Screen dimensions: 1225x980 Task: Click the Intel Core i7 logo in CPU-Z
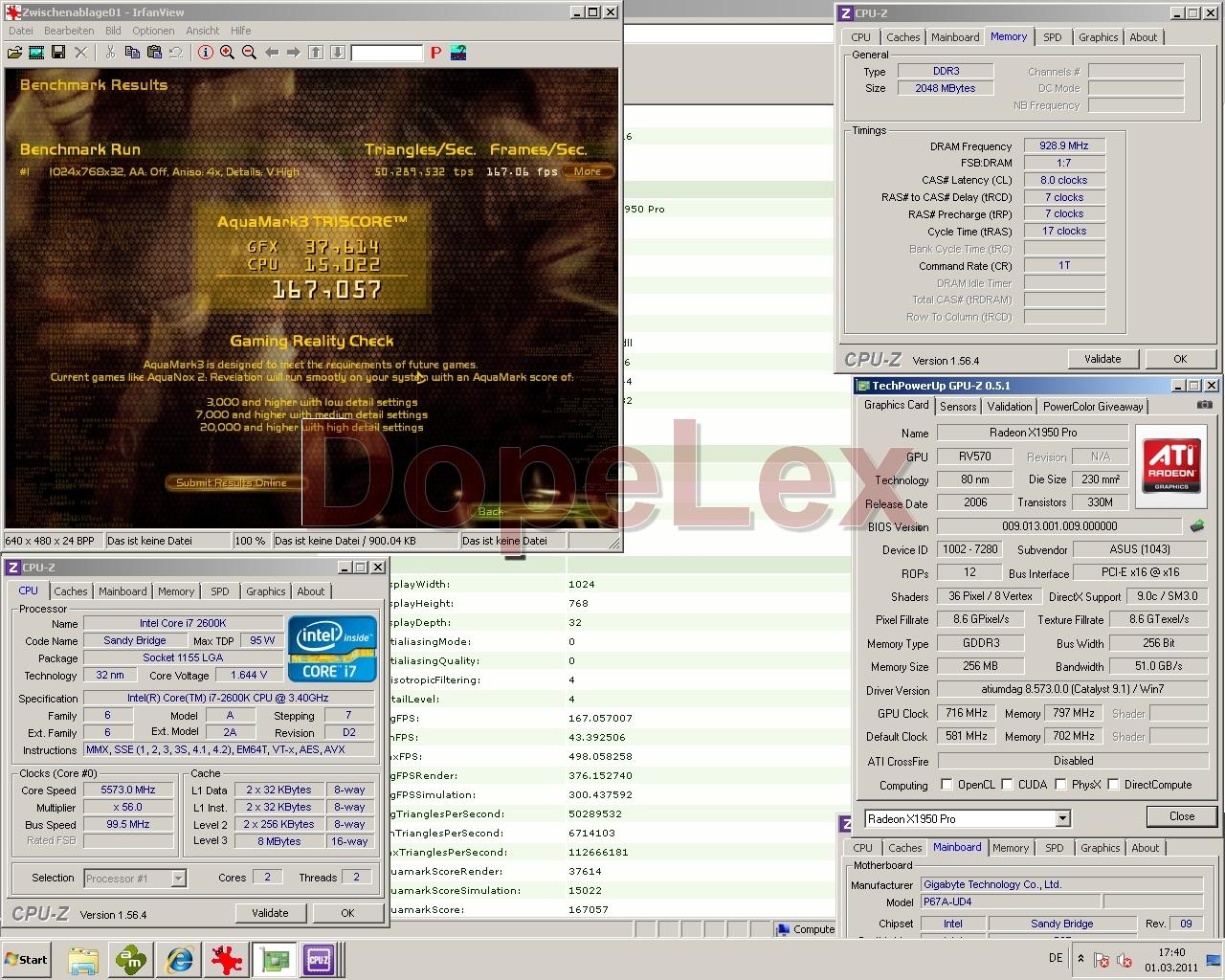(333, 648)
